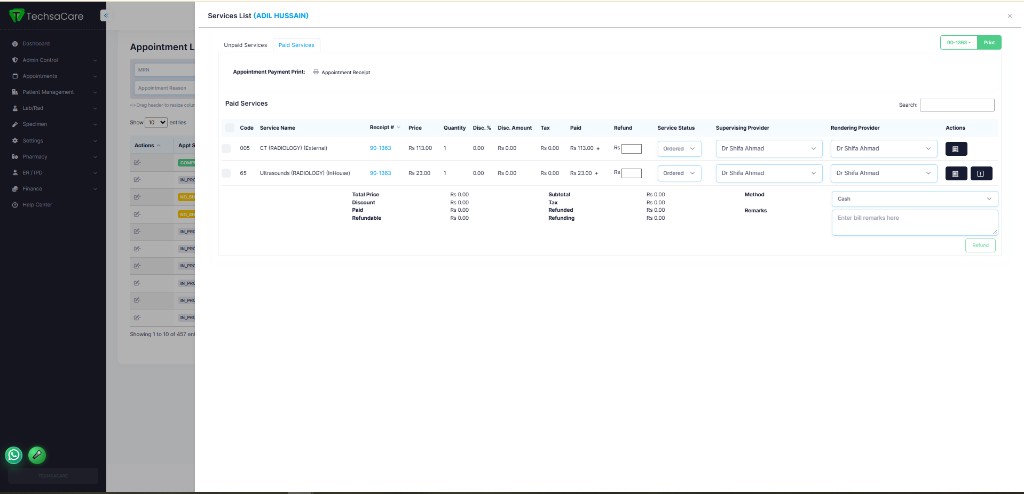Focus the refund amount field for CT row
The height and width of the screenshot is (494, 1024).
pyautogui.click(x=632, y=149)
